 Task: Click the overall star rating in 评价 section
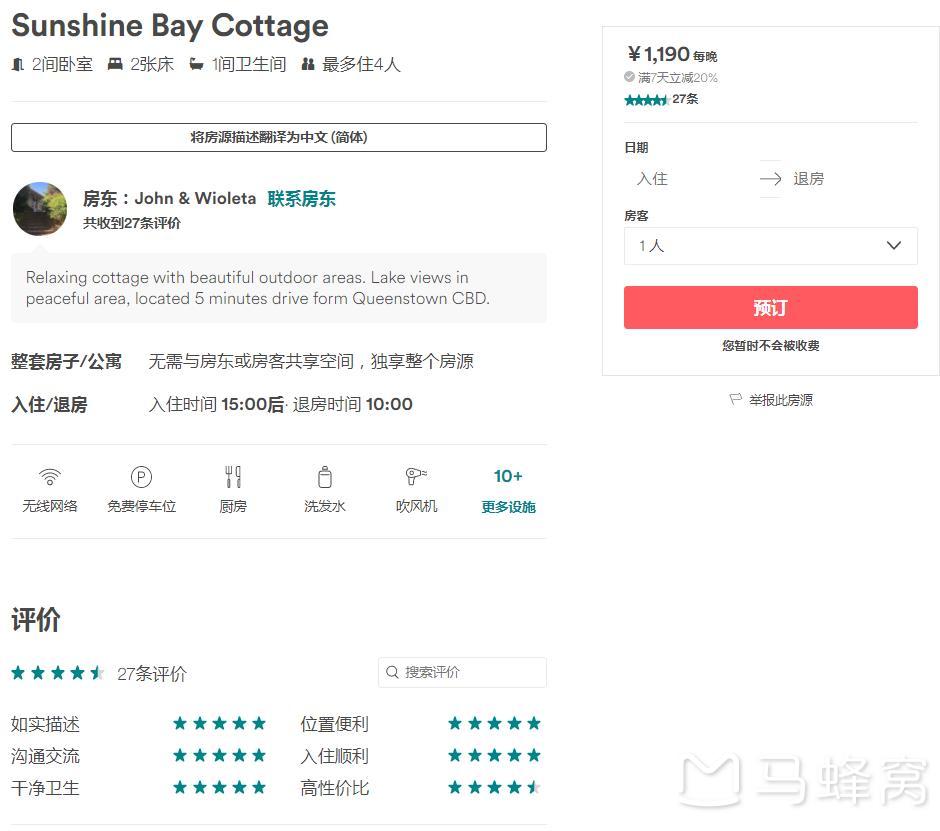pyautogui.click(x=58, y=673)
